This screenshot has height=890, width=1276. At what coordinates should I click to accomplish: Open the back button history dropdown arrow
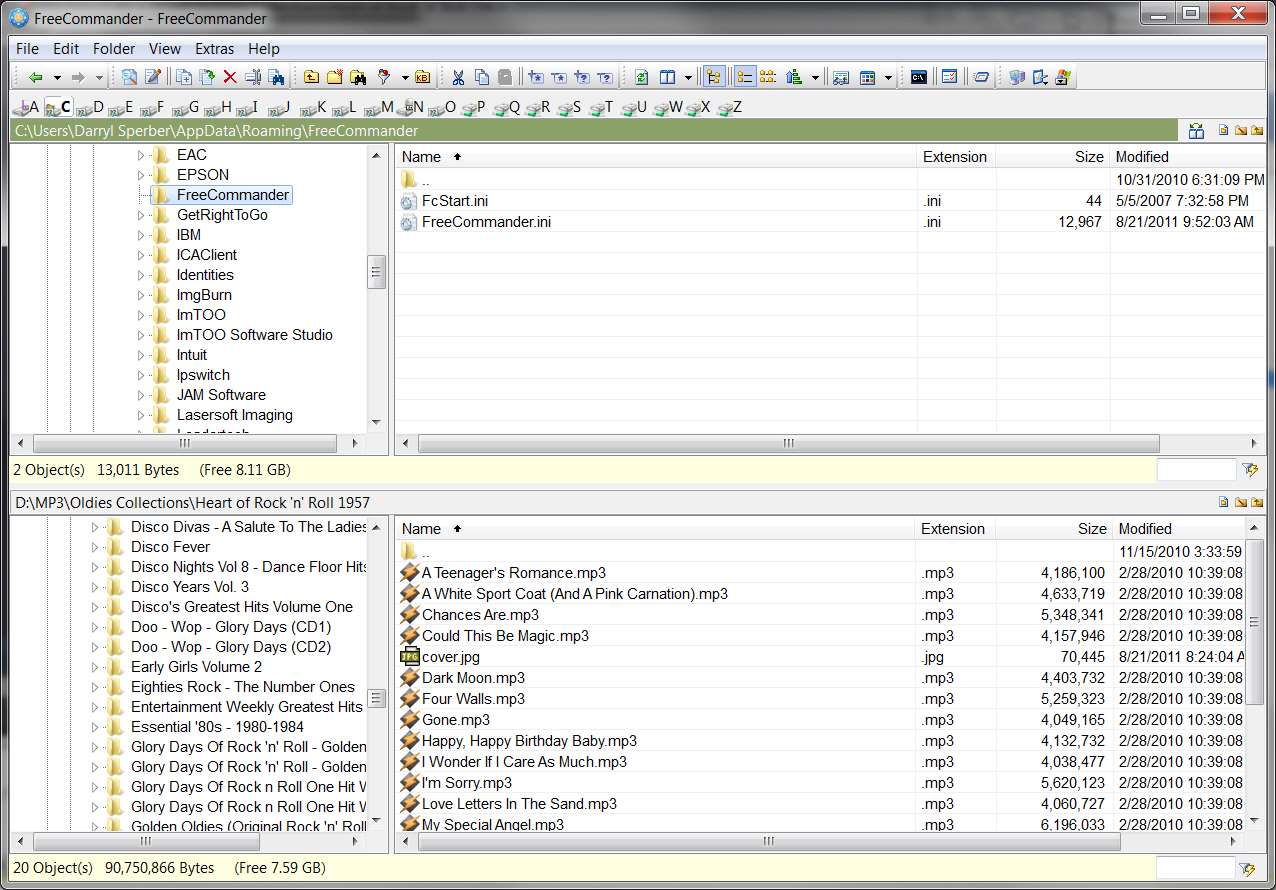57,77
